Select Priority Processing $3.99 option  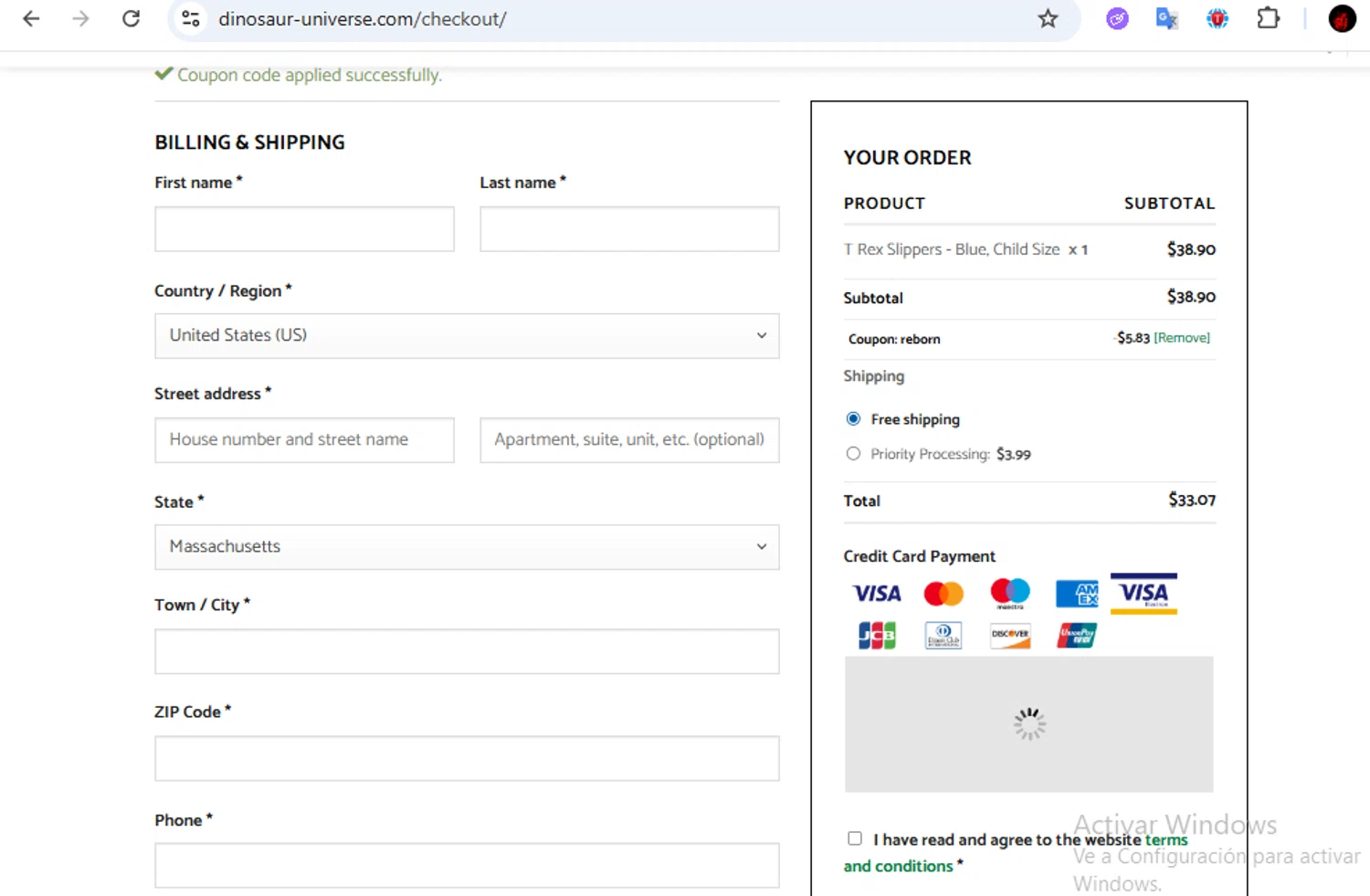click(853, 453)
